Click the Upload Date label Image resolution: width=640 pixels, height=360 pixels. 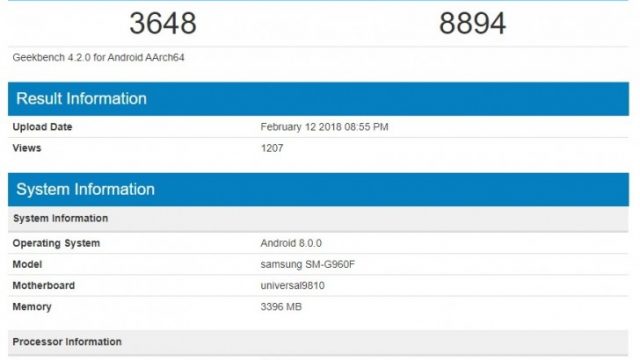(42, 127)
